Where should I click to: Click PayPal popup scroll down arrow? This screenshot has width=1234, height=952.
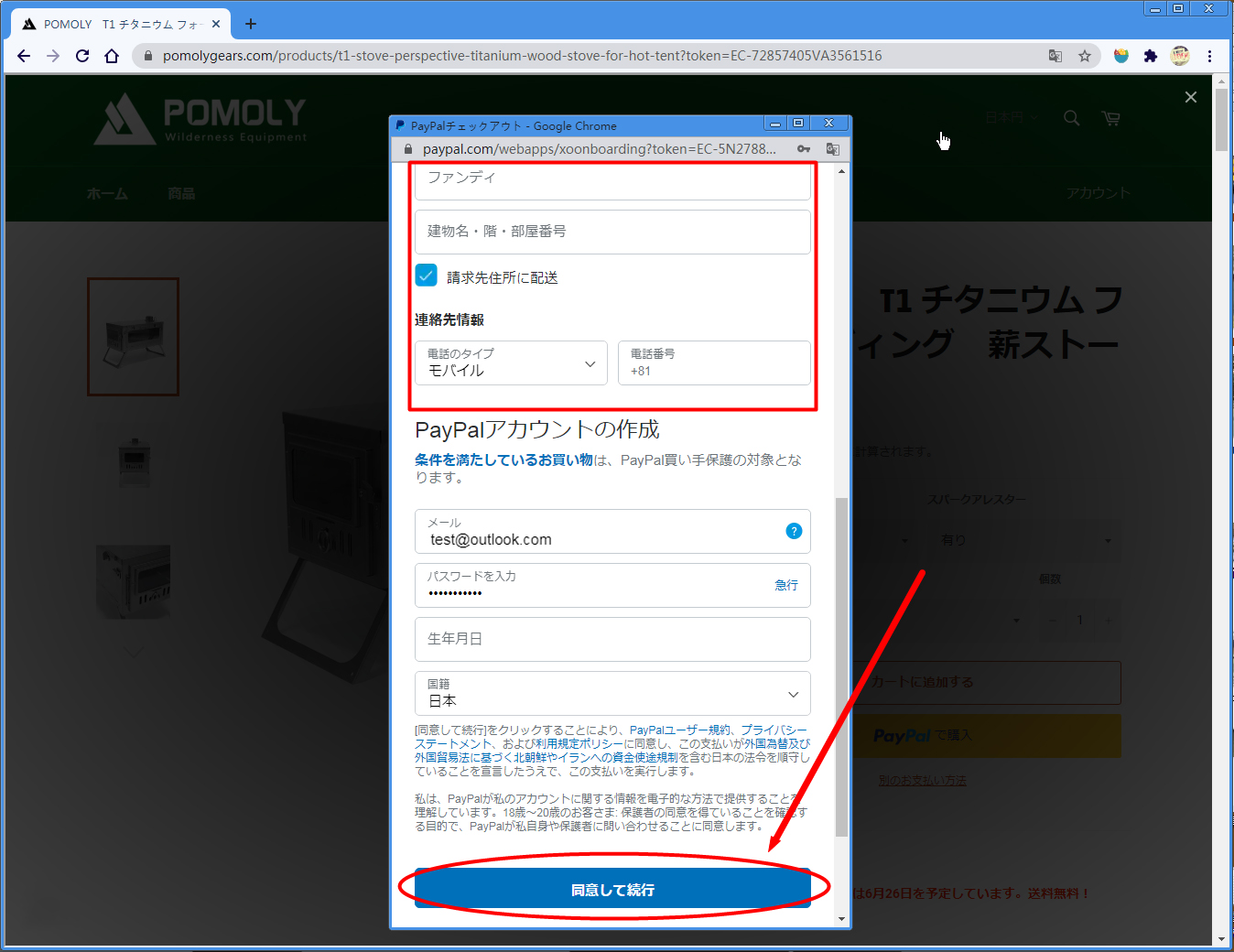coord(841,919)
